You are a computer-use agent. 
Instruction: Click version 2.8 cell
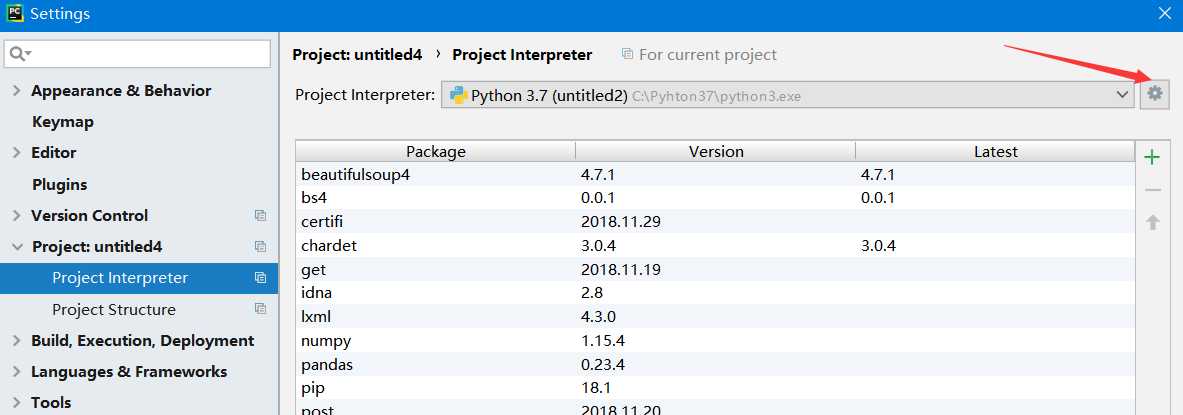click(592, 293)
